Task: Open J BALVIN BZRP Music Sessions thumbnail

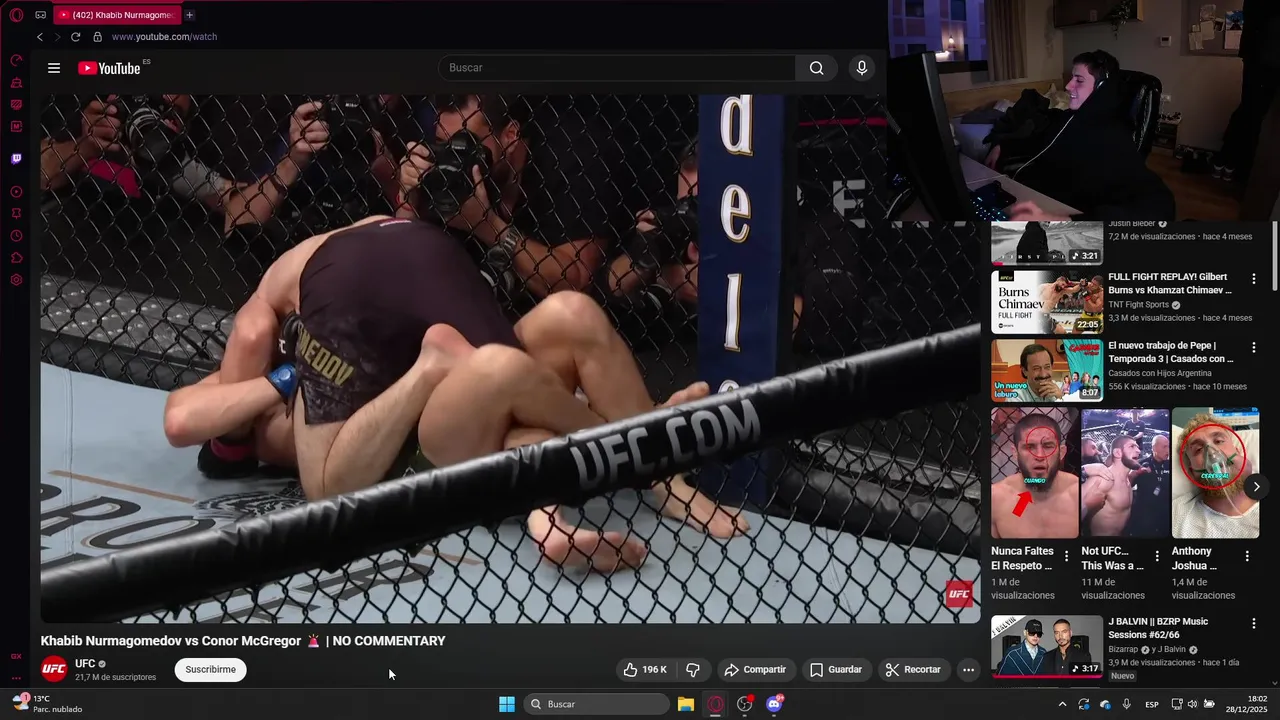Action: point(1047,646)
